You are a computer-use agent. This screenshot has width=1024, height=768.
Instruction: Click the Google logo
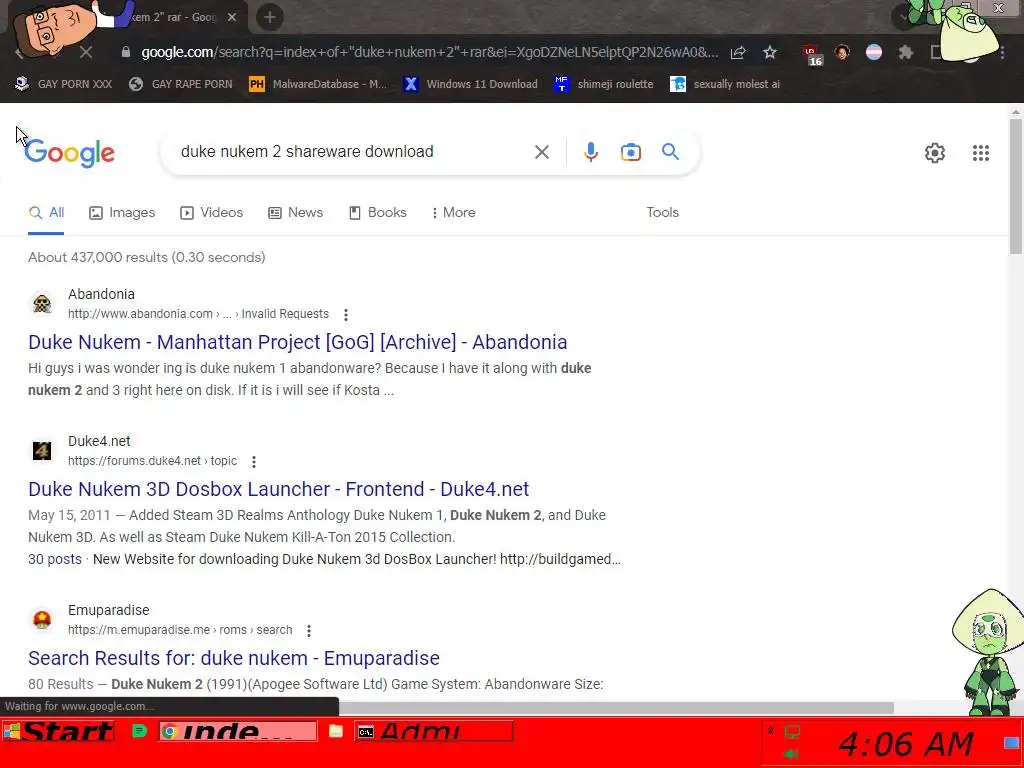[x=69, y=153]
